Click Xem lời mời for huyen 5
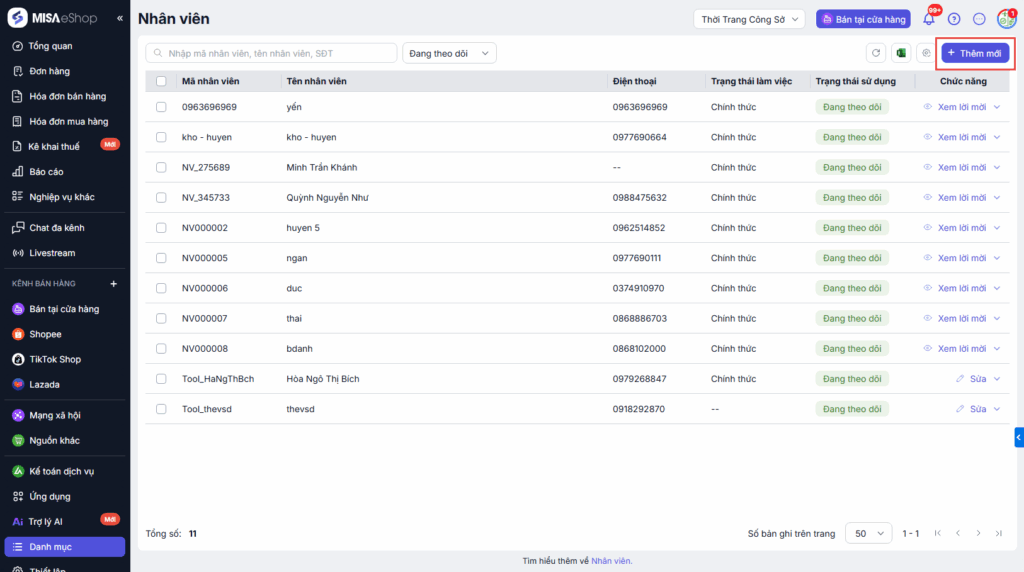 pos(962,228)
